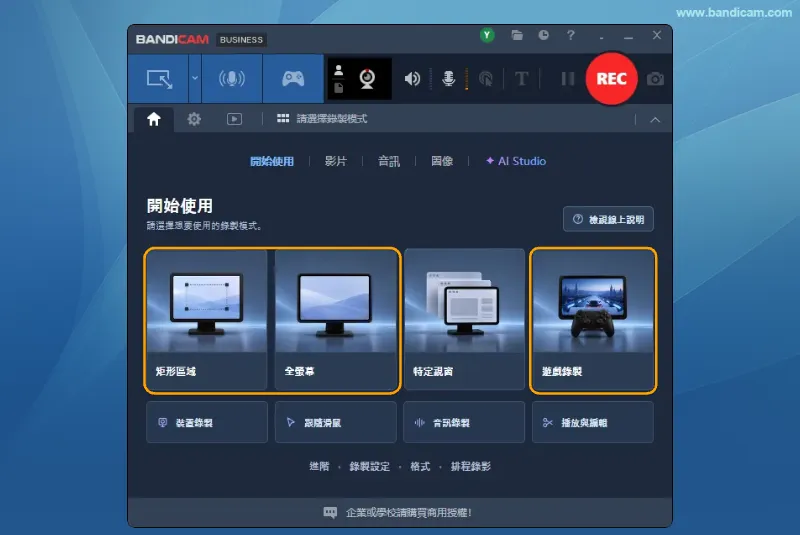The height and width of the screenshot is (535, 800).
Task: Open the 進階 link
Action: 319,466
